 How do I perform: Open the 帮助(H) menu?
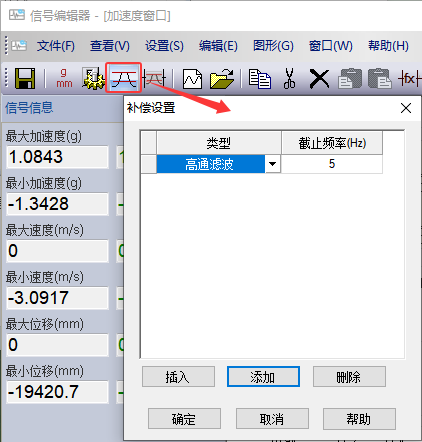[388, 46]
